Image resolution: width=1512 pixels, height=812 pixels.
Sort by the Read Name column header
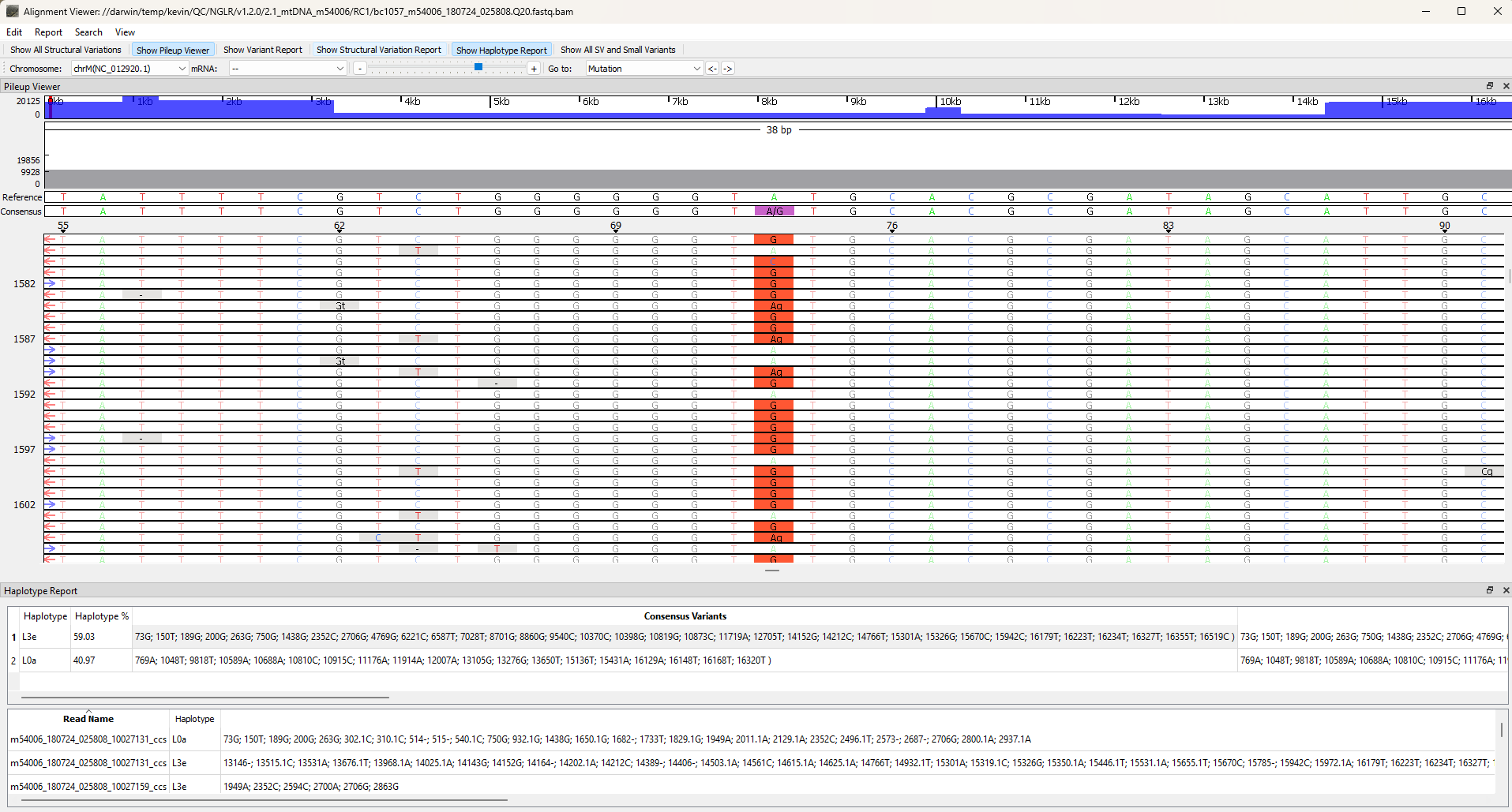click(88, 719)
